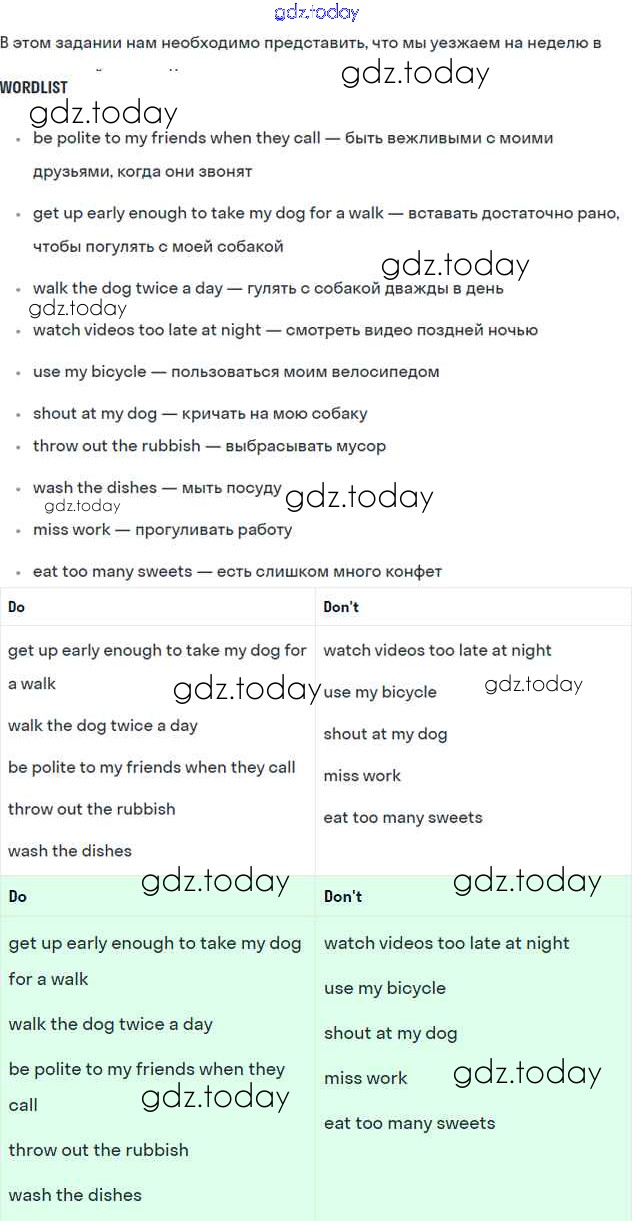Screen dimensions: 632x1221
Task: Select wordlist entry 'watch videos too late at night — смотреть видео'
Action: (x=285, y=330)
